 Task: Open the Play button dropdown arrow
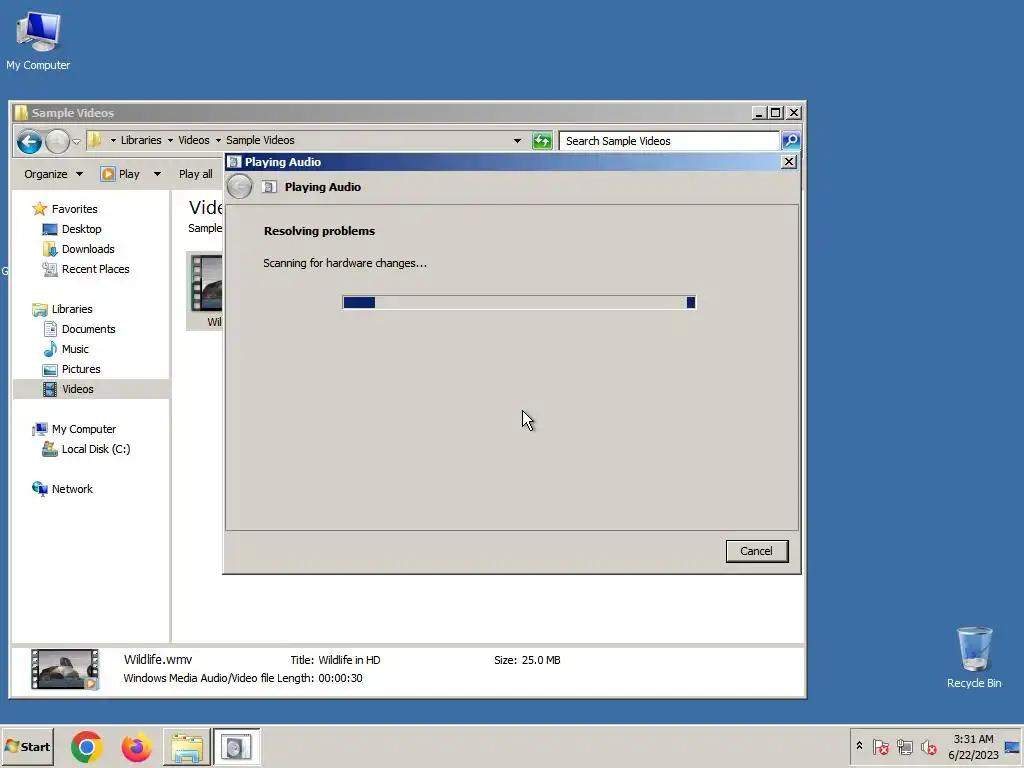[157, 174]
